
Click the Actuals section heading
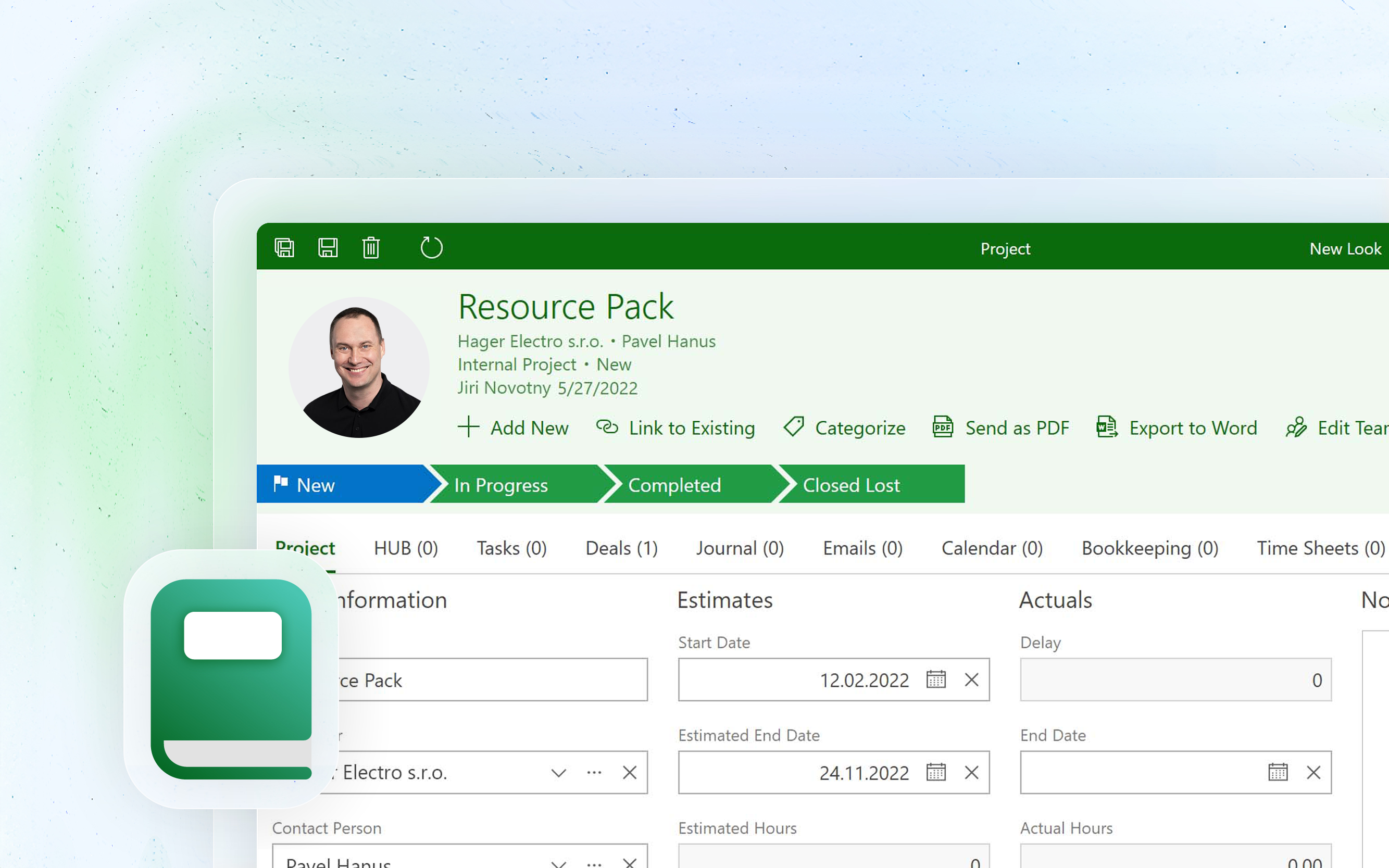(1055, 600)
